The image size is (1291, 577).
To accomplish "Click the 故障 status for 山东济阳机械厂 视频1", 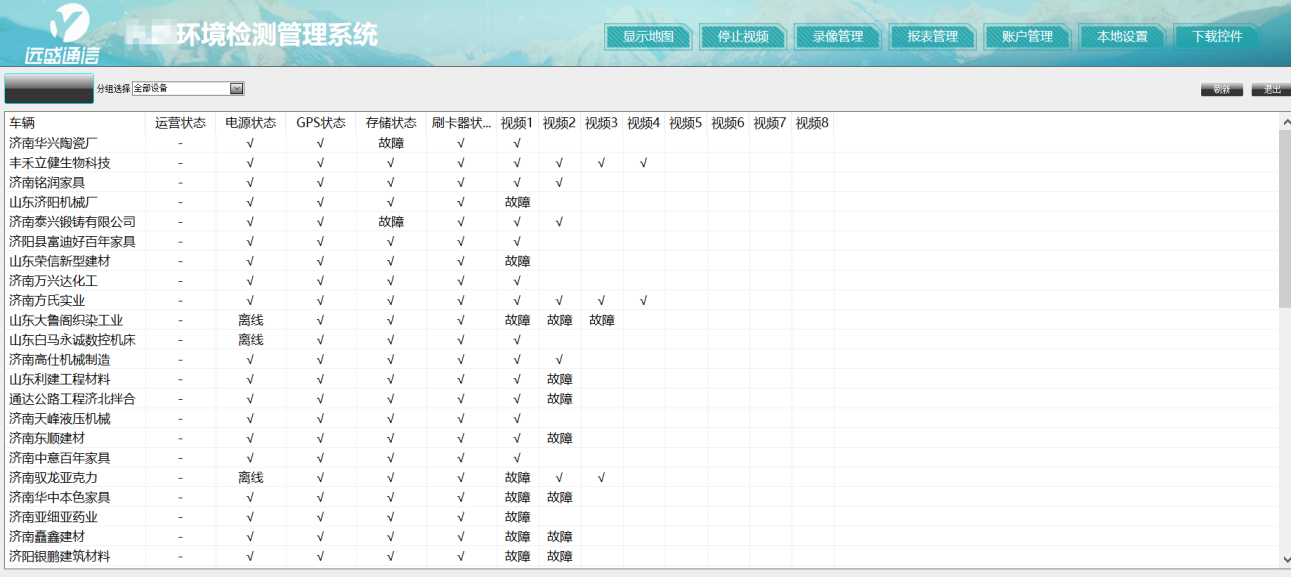I will click(515, 201).
